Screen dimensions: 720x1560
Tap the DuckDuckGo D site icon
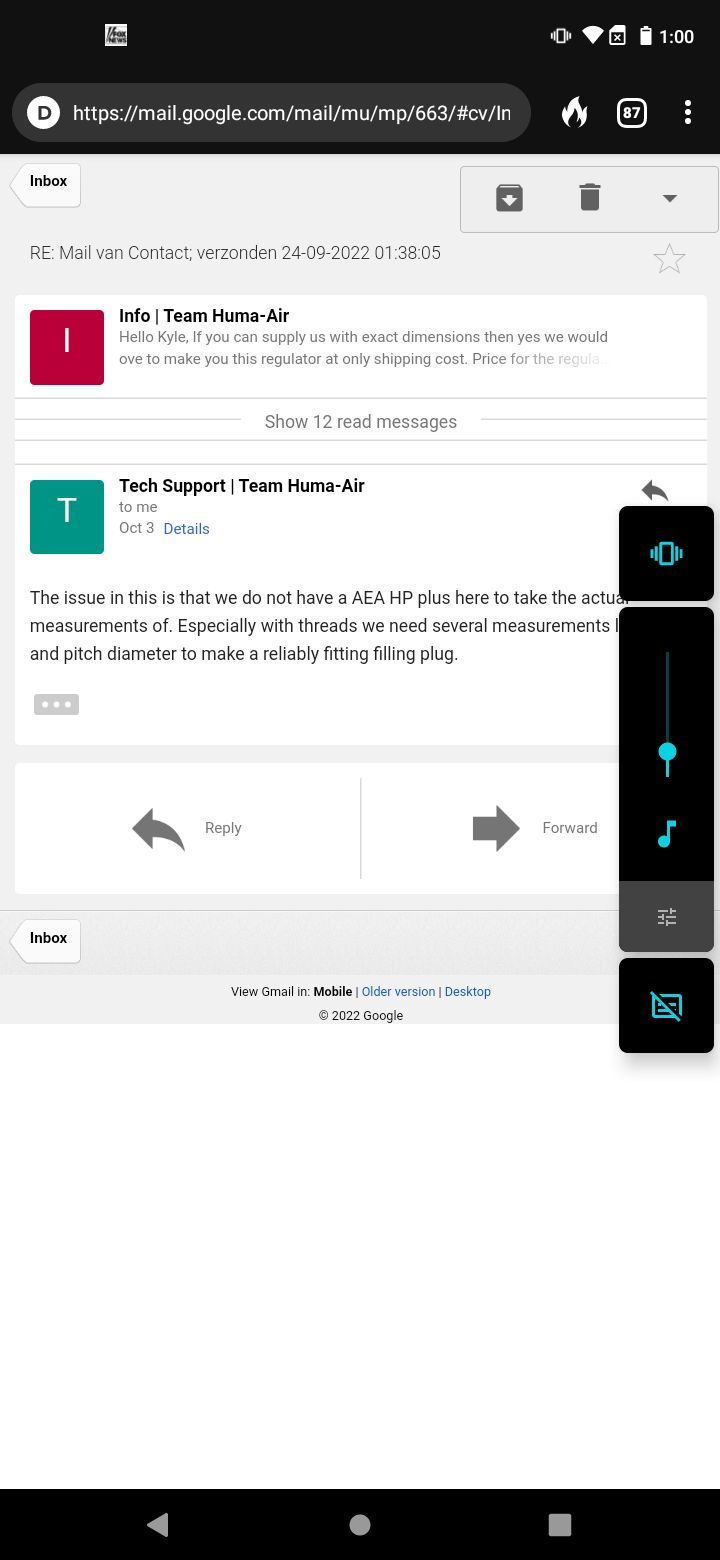(x=43, y=113)
